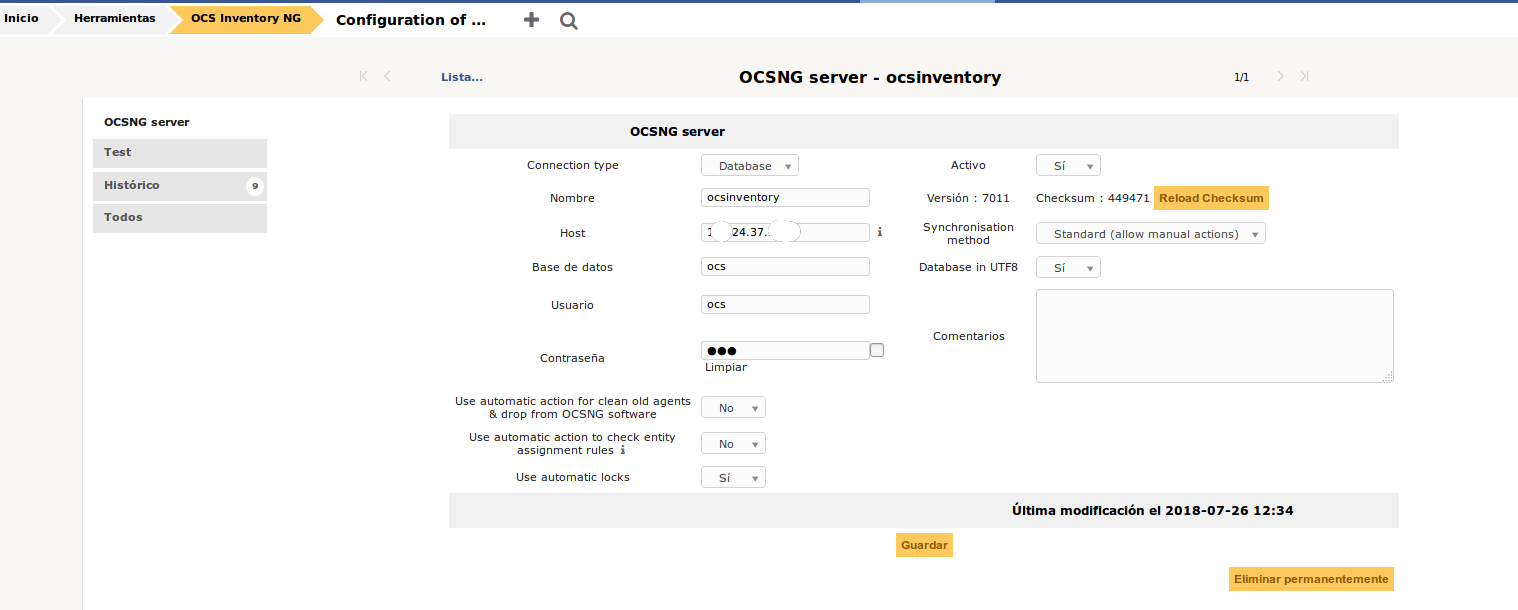1518x610 pixels.
Task: Open a new tab with the plus icon
Action: point(531,20)
